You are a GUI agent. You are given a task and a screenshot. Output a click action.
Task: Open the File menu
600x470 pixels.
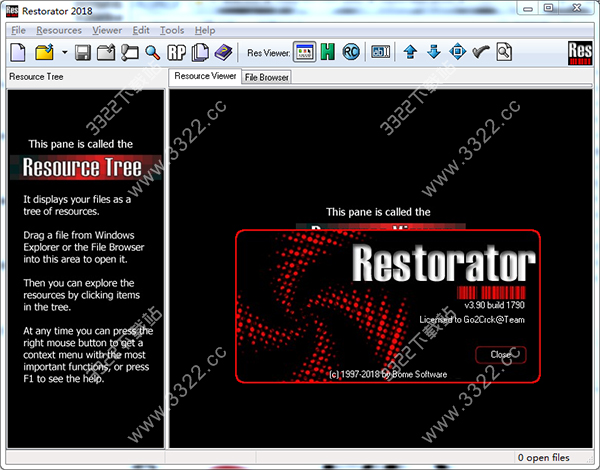pyautogui.click(x=19, y=30)
